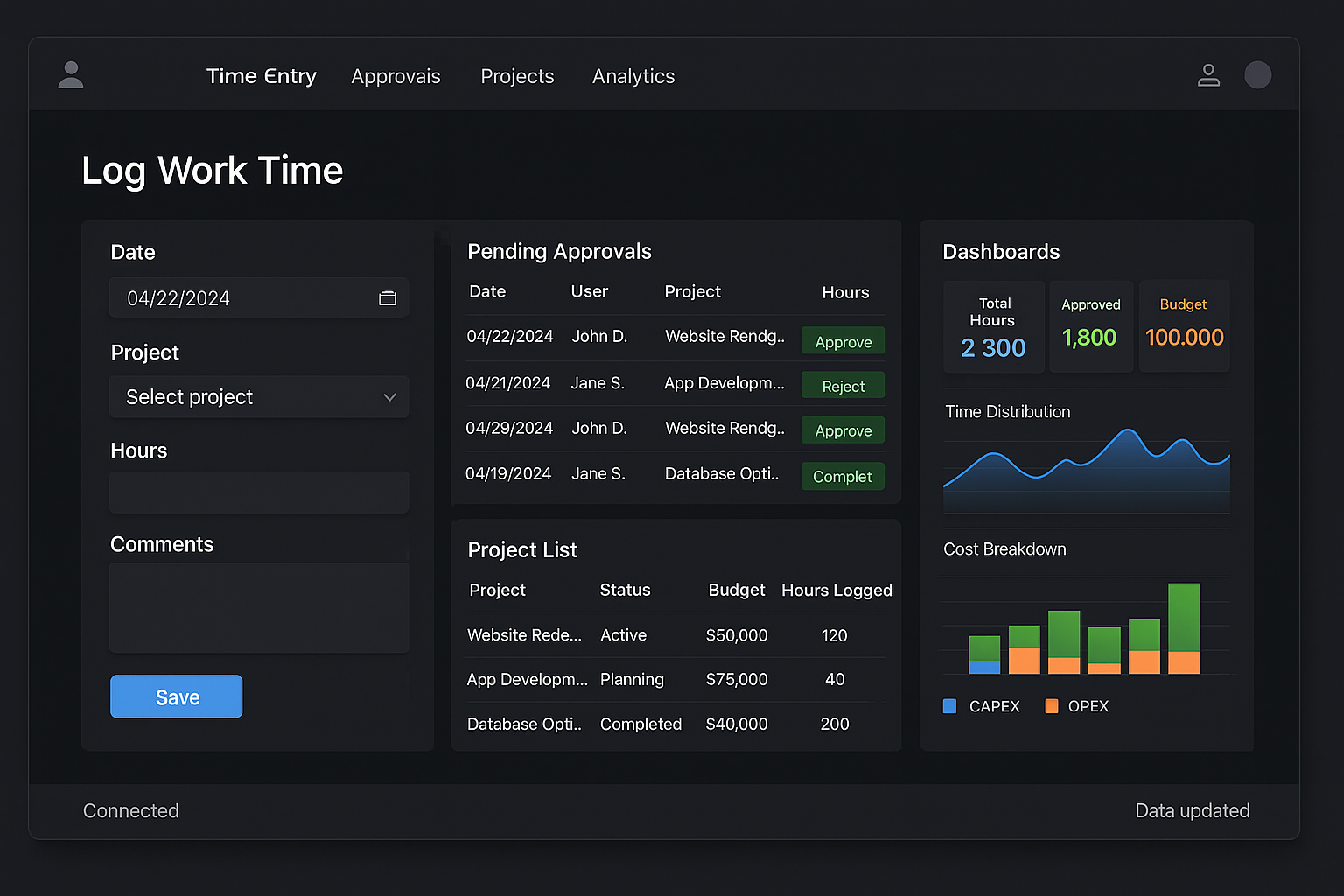Screen dimensions: 1344x896
Task: Click the chevron arrow in Project field
Action: (389, 397)
